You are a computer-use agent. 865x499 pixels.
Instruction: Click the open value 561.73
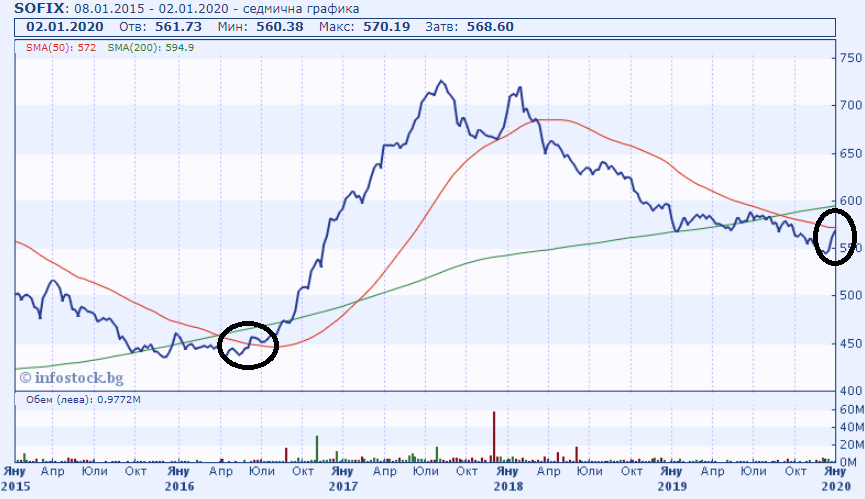(x=178, y=26)
